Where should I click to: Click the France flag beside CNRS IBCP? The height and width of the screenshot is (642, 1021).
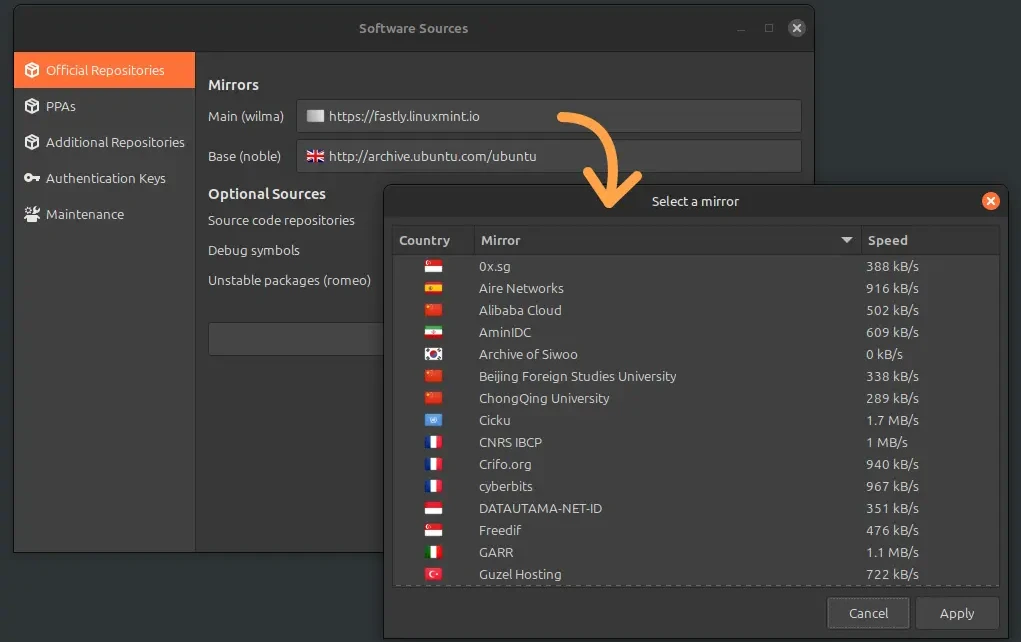433,443
